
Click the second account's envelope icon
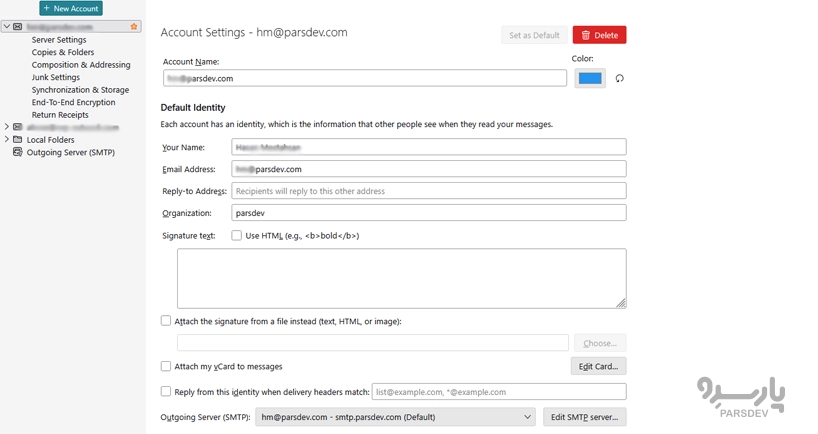coord(18,127)
